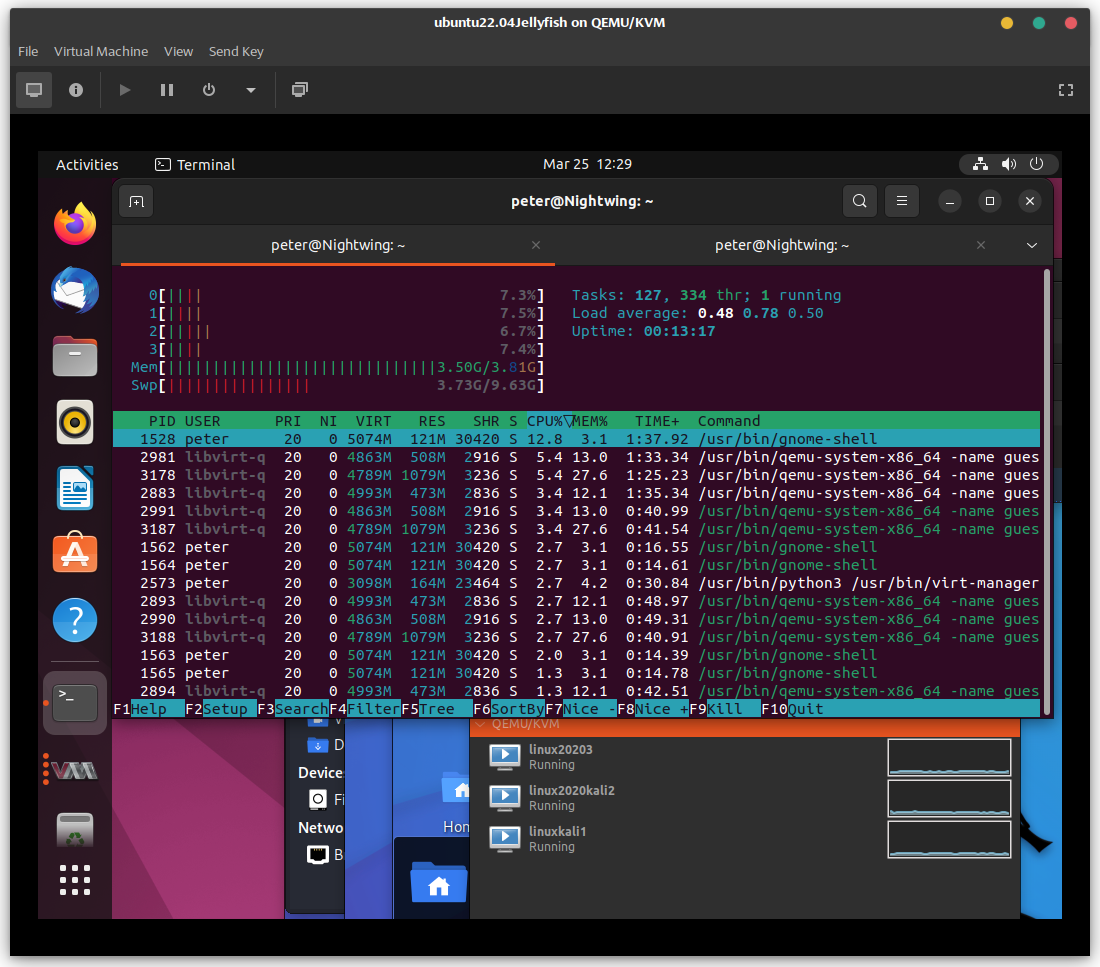Click the manage VM snapshots icon
Image resolution: width=1100 pixels, height=967 pixels.
tap(299, 90)
